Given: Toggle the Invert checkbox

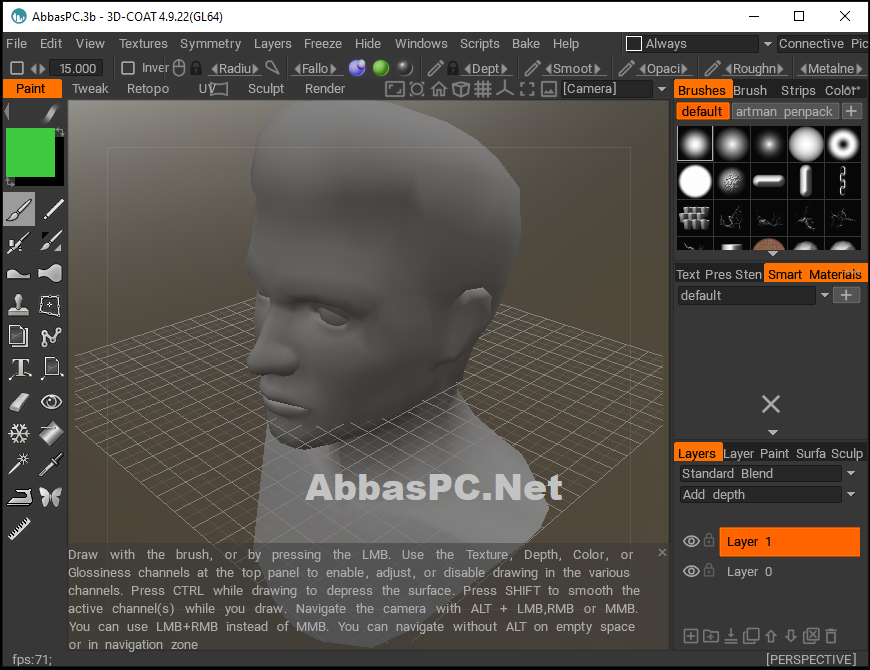Looking at the screenshot, I should [128, 68].
